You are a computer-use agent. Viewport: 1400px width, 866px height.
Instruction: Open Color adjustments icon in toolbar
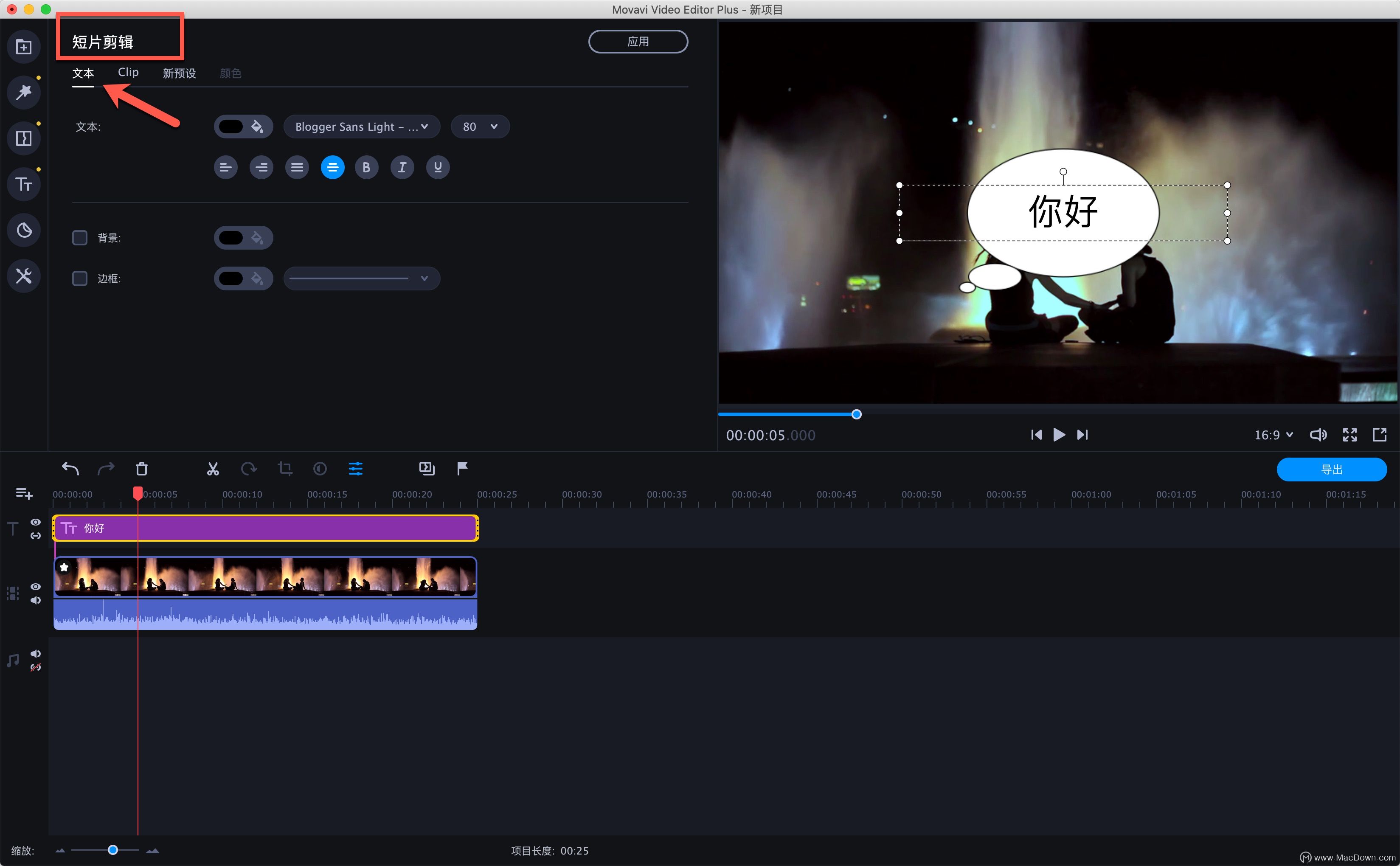[320, 469]
